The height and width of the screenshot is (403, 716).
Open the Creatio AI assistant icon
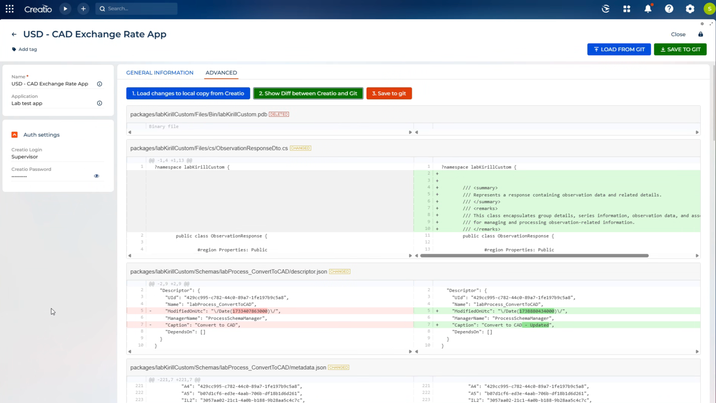(x=605, y=9)
